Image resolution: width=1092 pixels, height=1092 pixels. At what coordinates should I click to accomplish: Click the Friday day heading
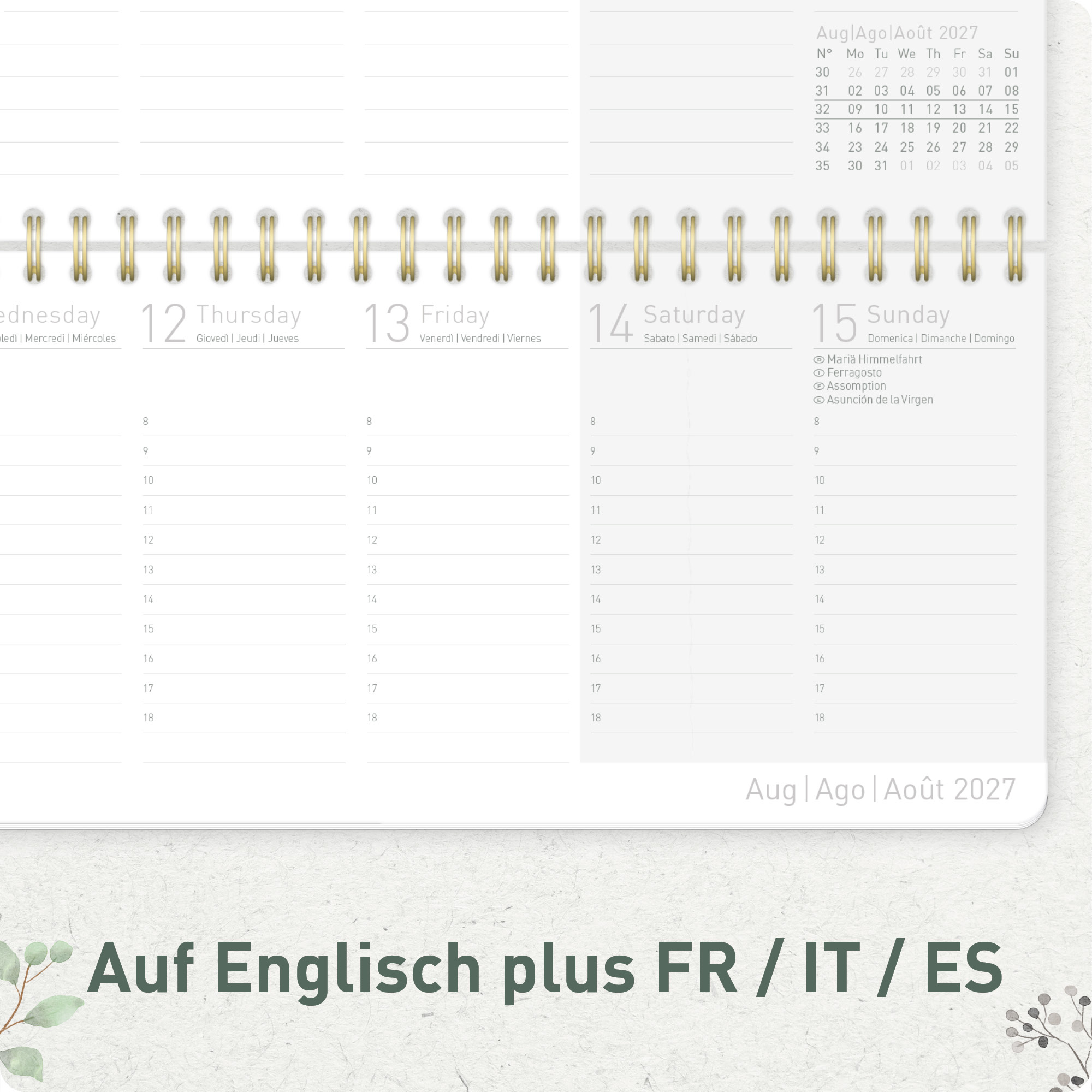click(454, 316)
